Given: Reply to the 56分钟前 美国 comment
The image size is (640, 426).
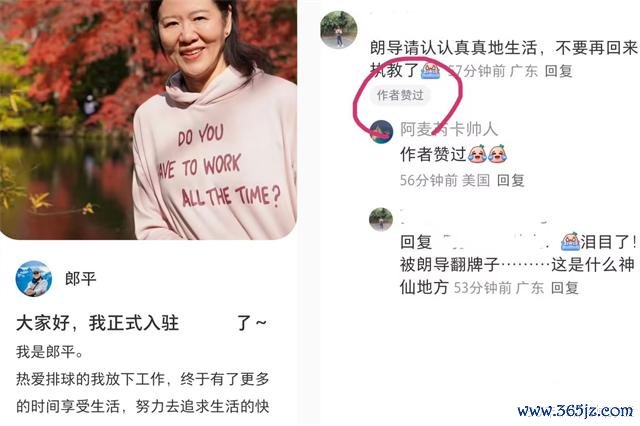Looking at the screenshot, I should tap(511, 180).
